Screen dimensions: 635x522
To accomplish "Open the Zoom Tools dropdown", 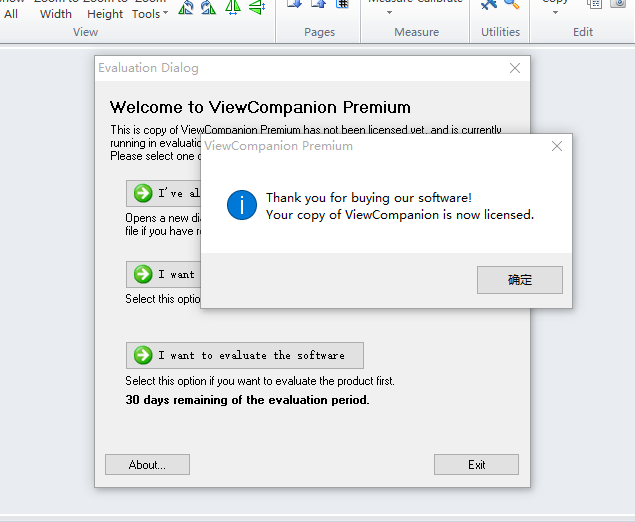I will (x=150, y=14).
